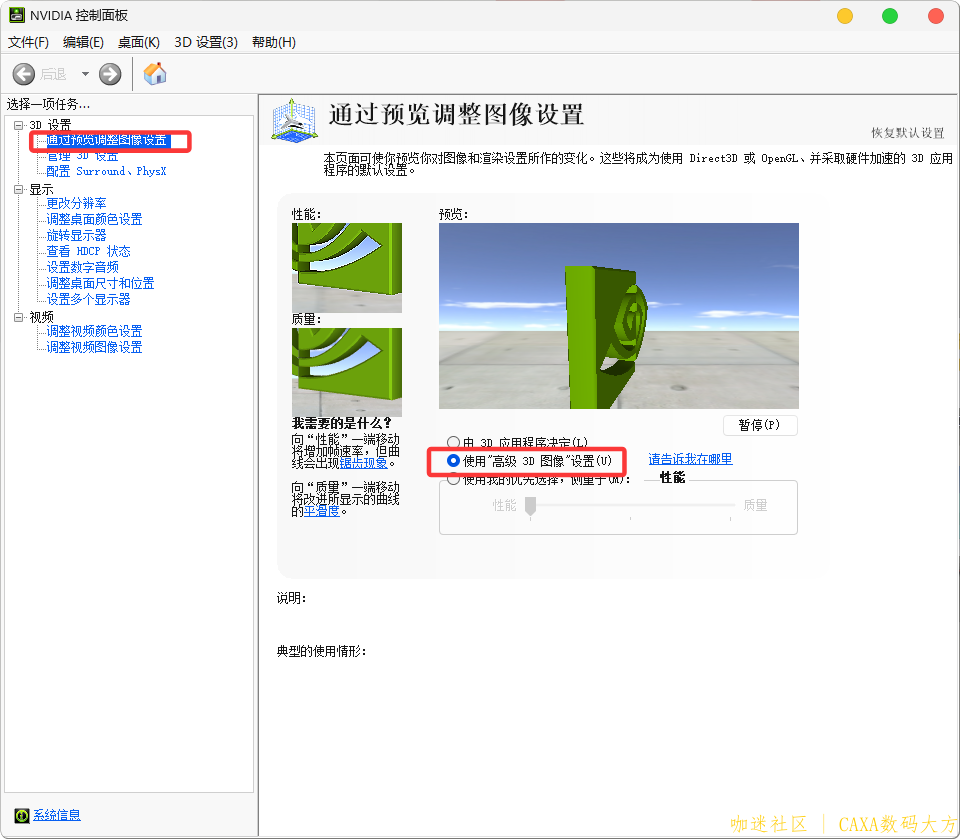Open 调整桌面颜色设置 task
Image resolution: width=960 pixels, height=839 pixels.
click(94, 219)
